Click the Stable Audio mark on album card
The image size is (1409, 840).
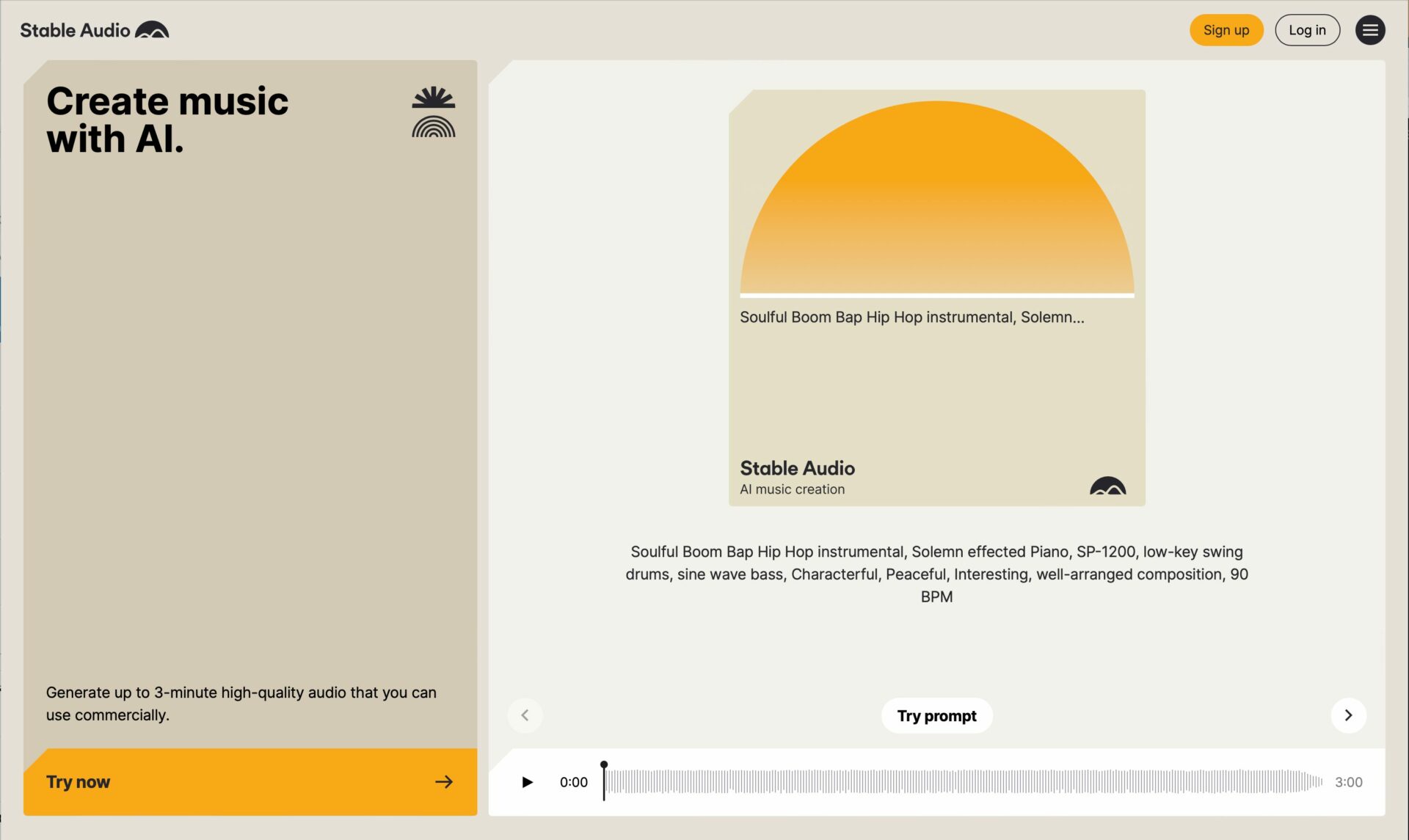(x=1107, y=486)
